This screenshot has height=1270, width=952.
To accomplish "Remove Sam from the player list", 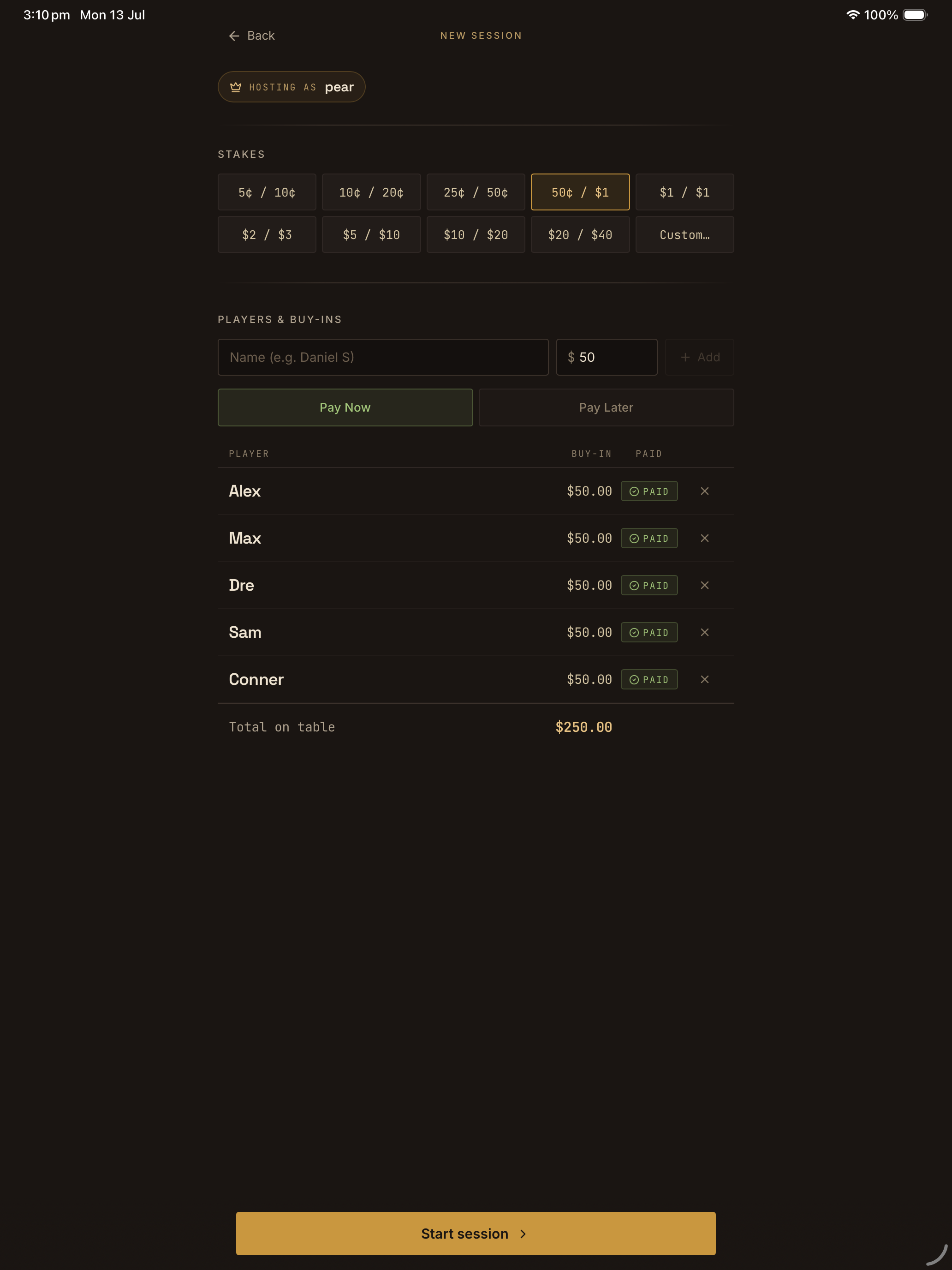I will point(705,633).
